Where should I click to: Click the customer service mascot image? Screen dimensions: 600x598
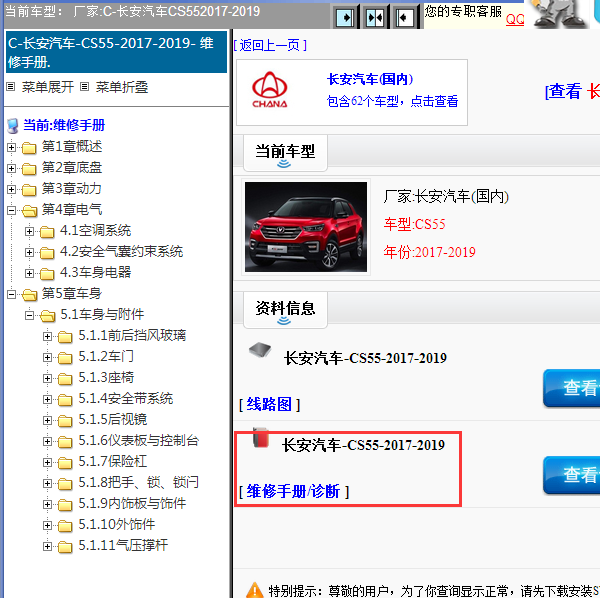(559, 14)
